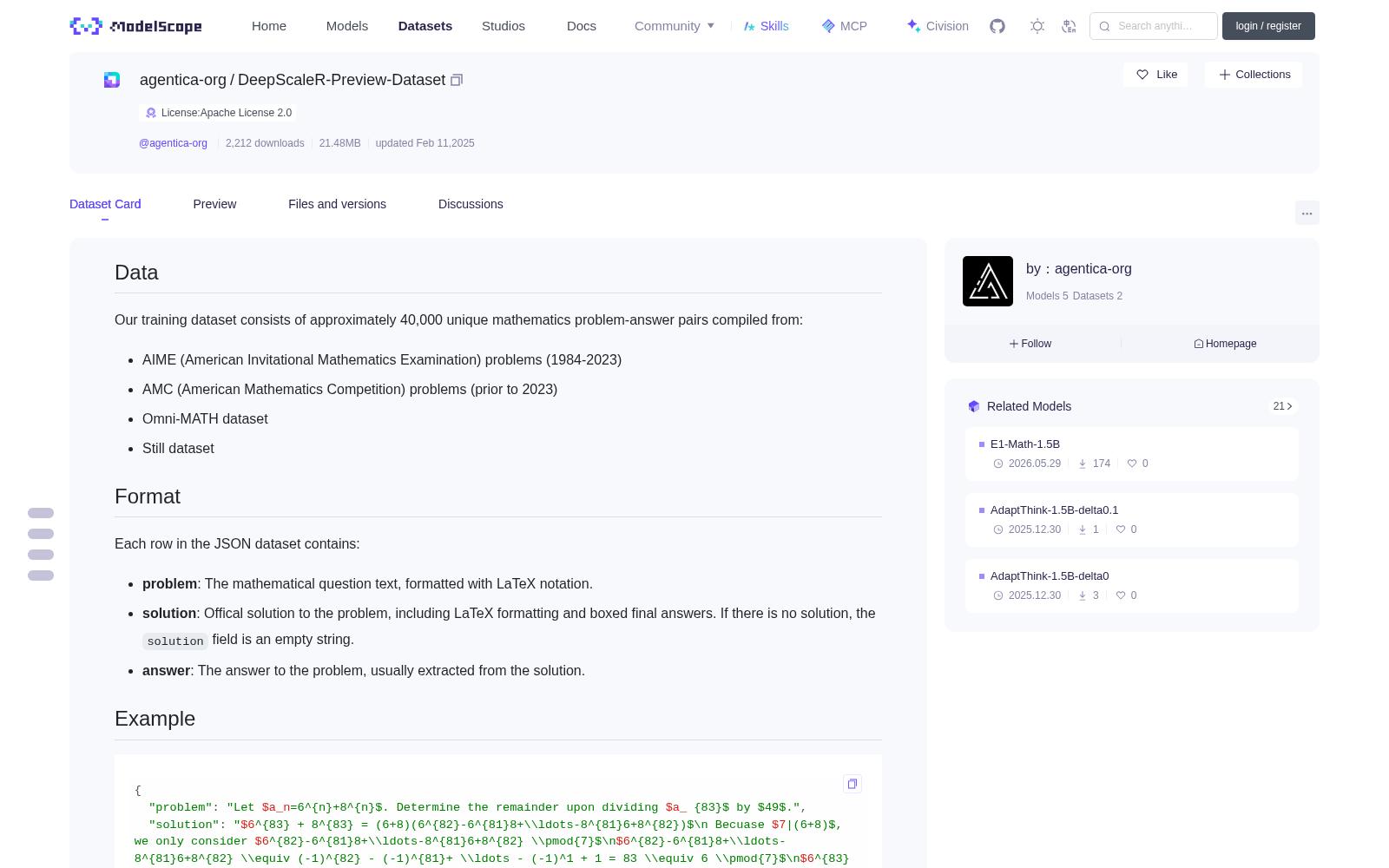The image size is (1389, 868).
Task: Click the Skills sparkle icon
Action: 749,26
